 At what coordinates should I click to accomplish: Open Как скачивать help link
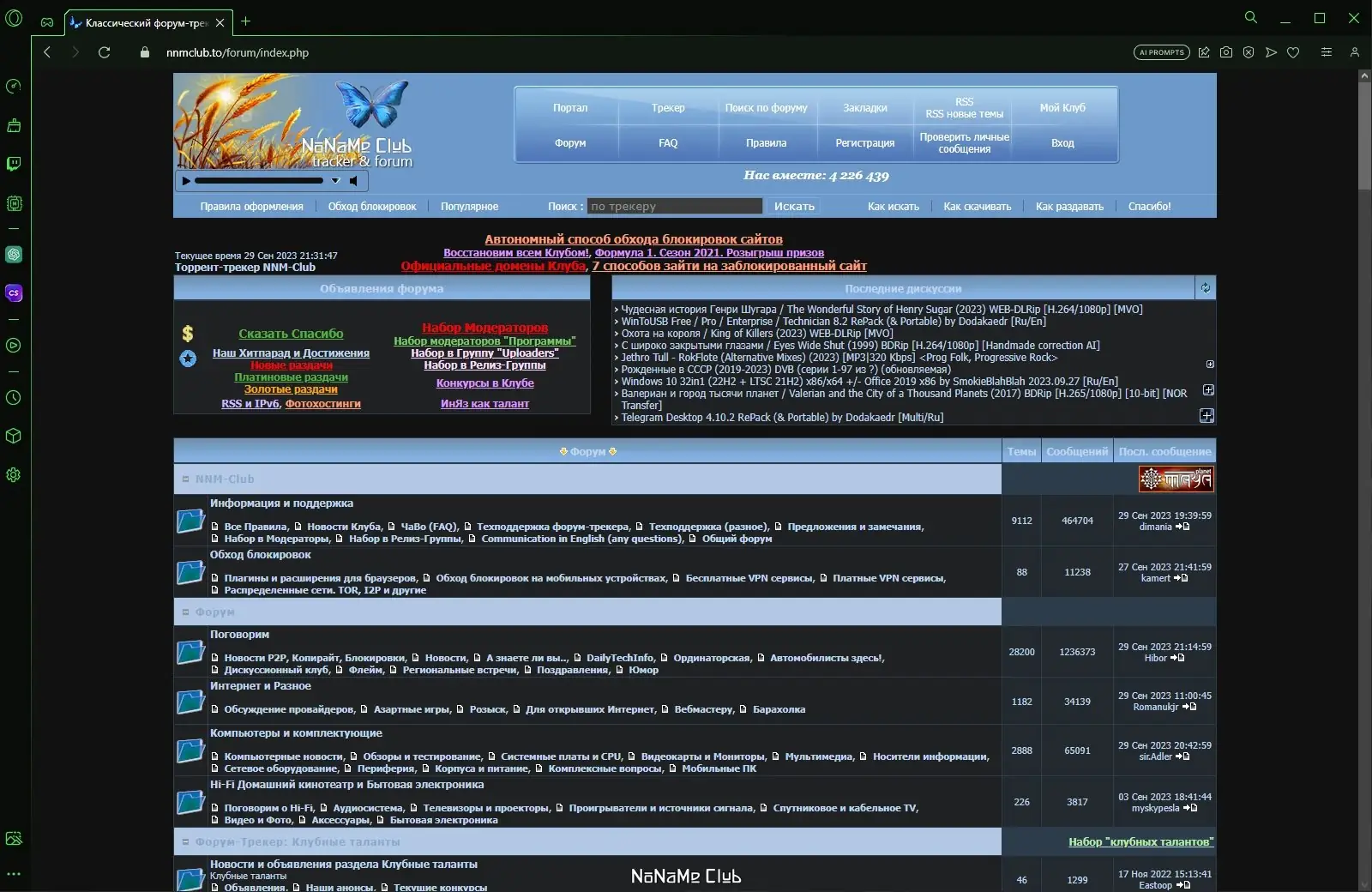coord(977,207)
